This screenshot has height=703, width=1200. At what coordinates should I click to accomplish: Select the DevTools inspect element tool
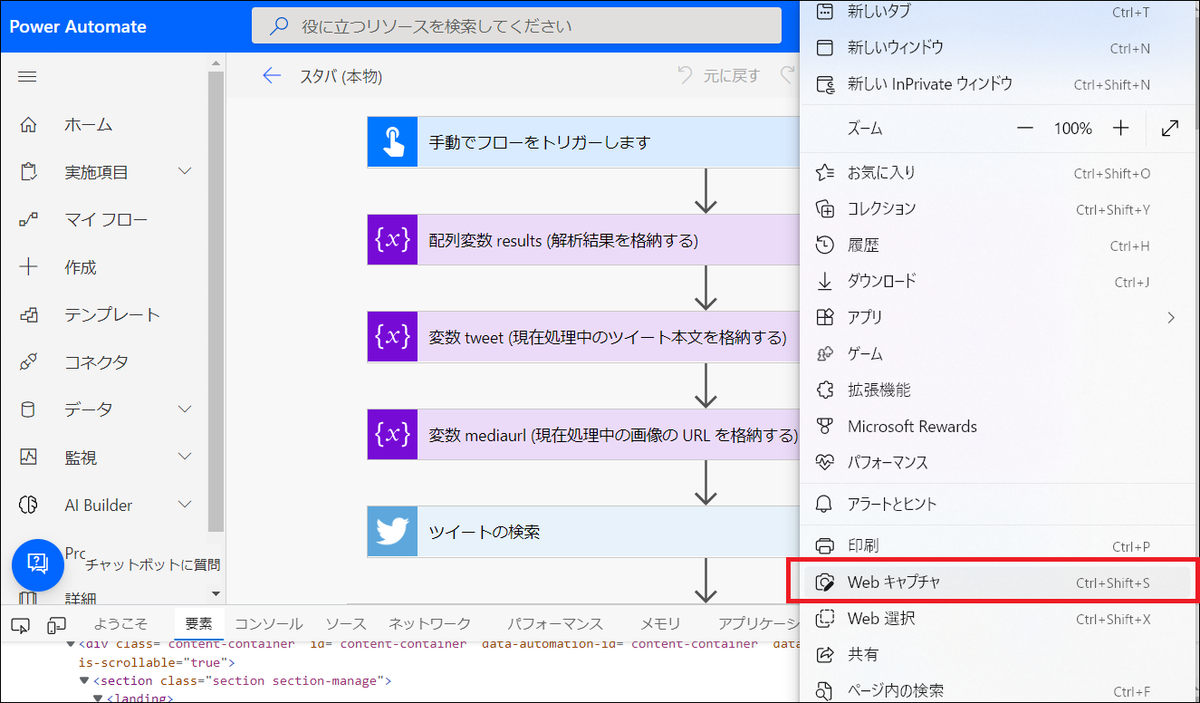[20, 624]
